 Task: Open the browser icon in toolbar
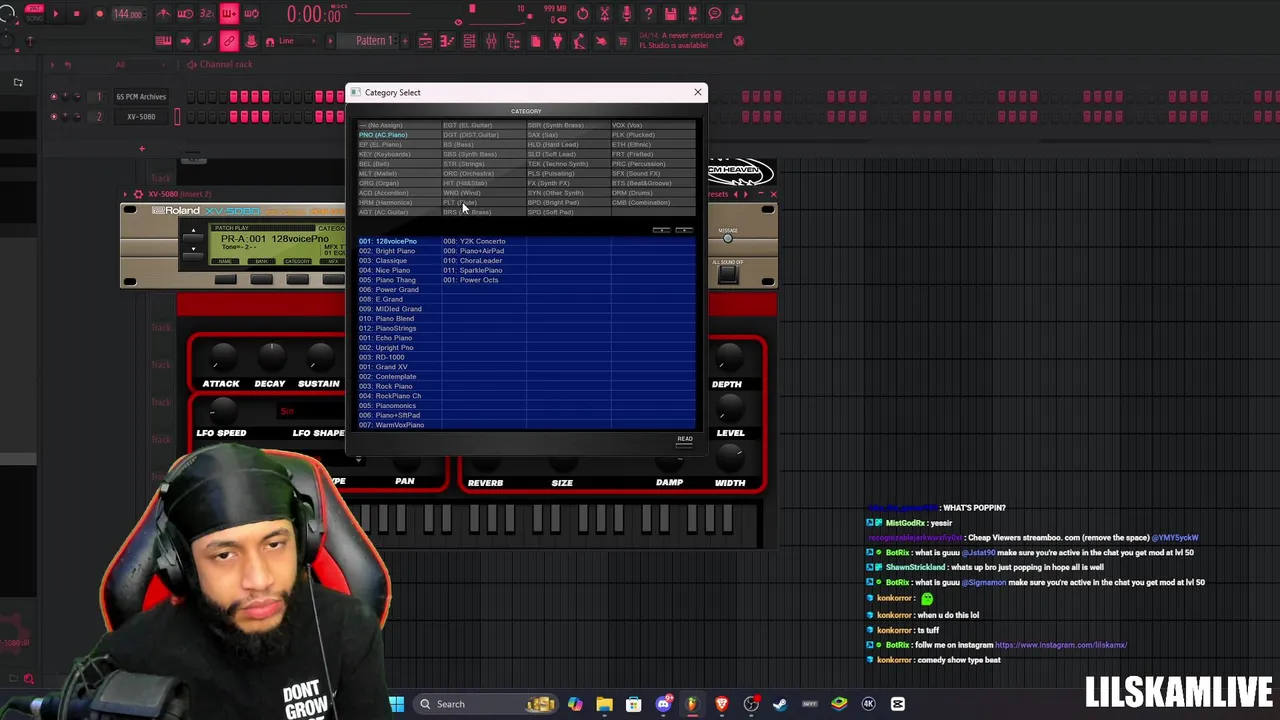513,40
